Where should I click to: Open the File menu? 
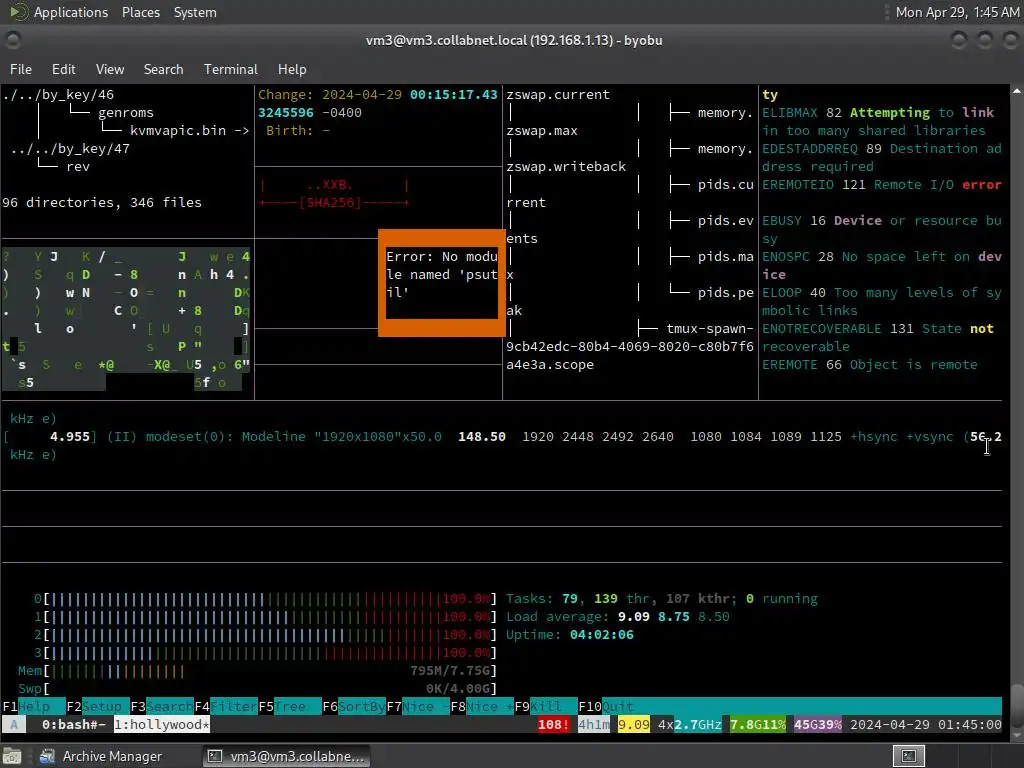(x=21, y=69)
